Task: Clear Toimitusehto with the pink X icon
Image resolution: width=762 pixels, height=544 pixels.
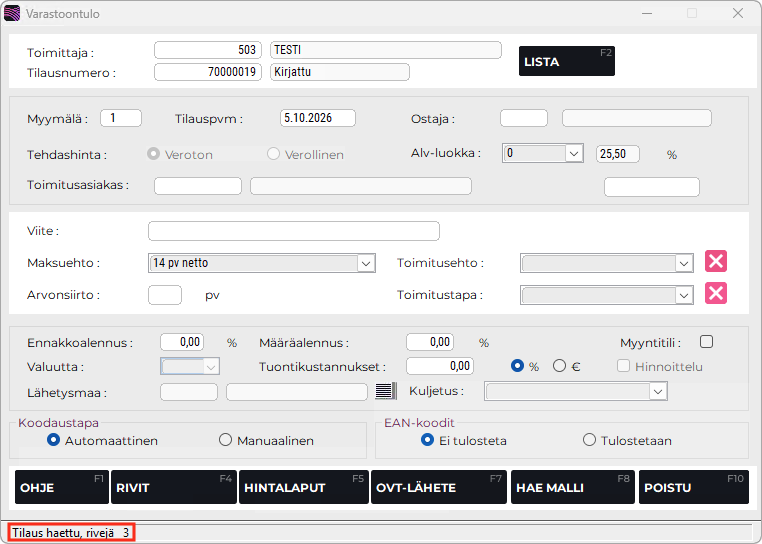Action: (716, 262)
